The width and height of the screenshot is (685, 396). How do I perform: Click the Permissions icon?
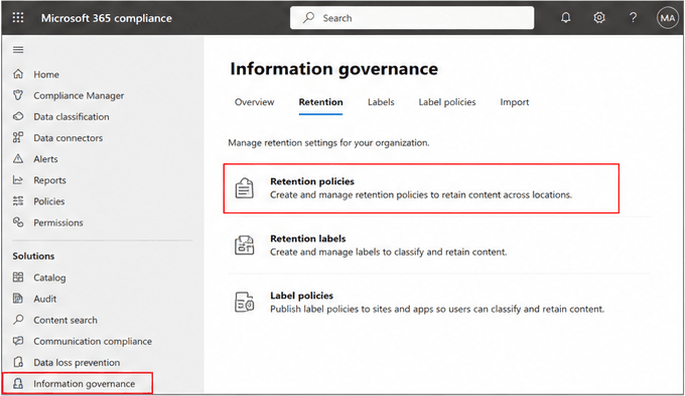pyautogui.click(x=18, y=222)
